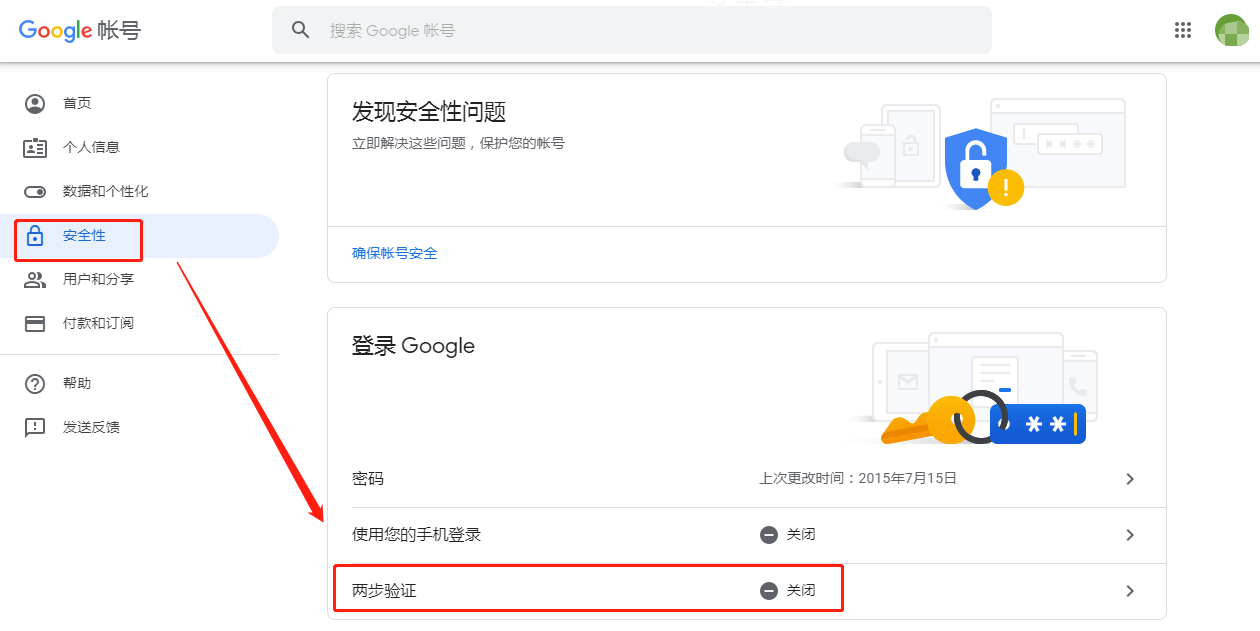Focus the 搜索 Google 帐号 search field

(x=632, y=30)
